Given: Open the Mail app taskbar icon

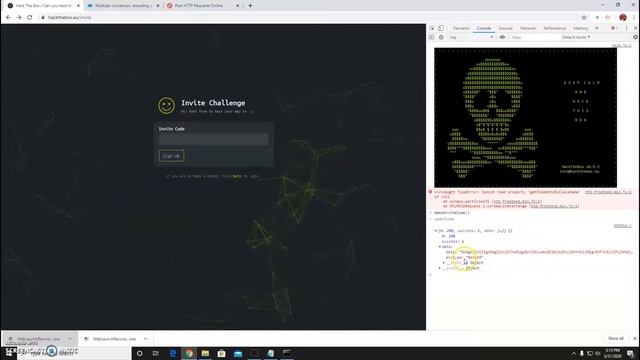Looking at the screenshot, I should (x=238, y=353).
